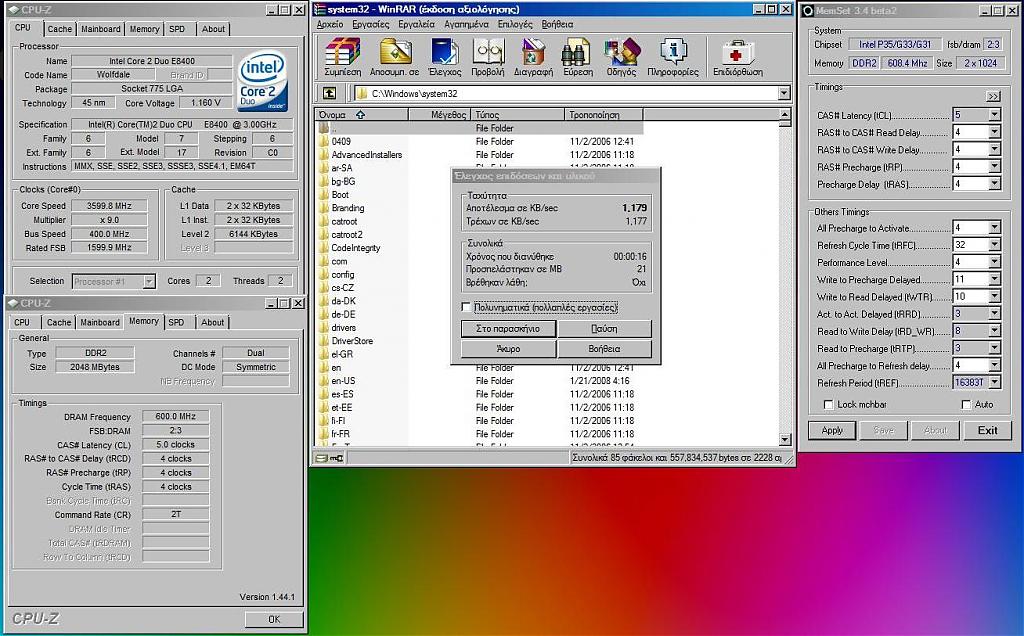
Task: Switch to Mainboard tab in the top CPU-Z window
Action: point(101,29)
